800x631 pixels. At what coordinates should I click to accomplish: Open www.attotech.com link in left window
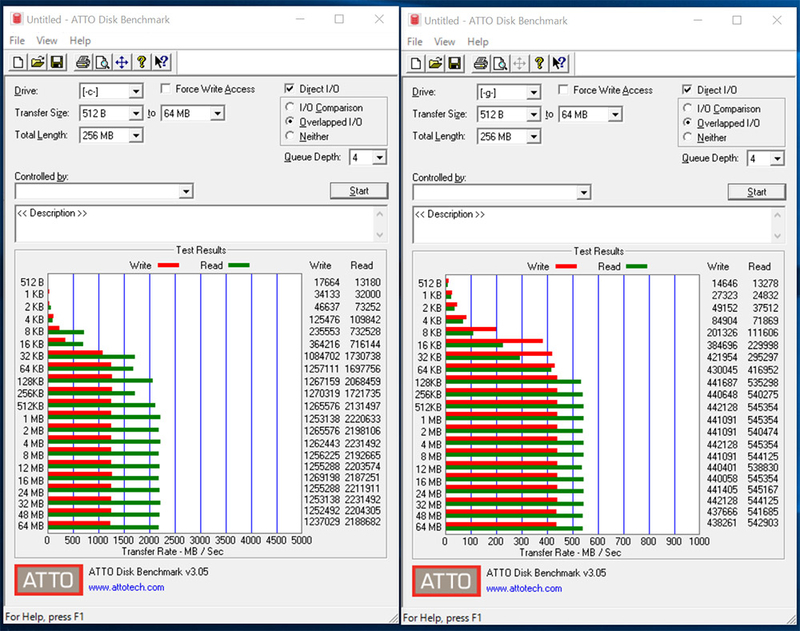(x=127, y=587)
